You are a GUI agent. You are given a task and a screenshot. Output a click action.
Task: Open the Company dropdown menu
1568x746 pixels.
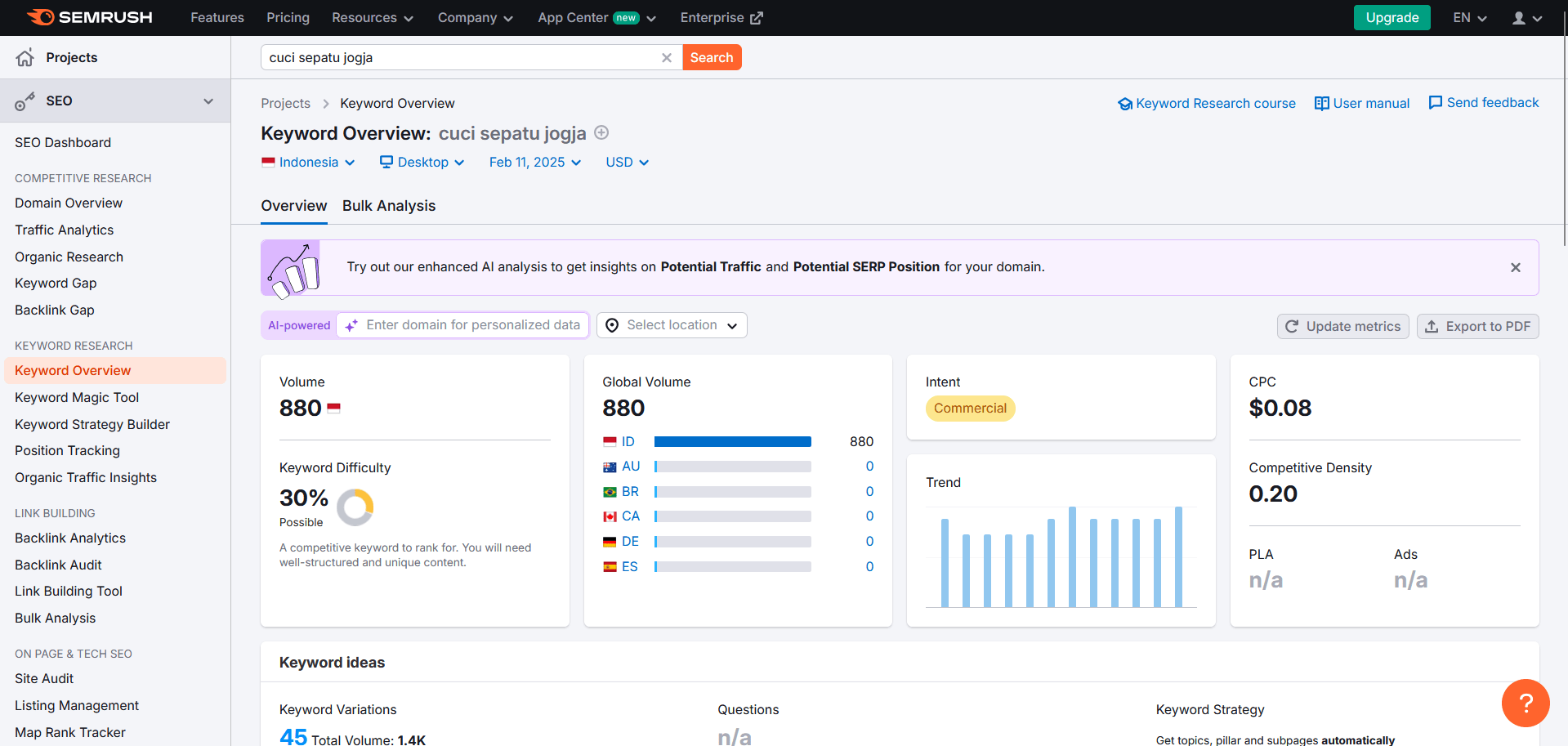click(x=476, y=18)
